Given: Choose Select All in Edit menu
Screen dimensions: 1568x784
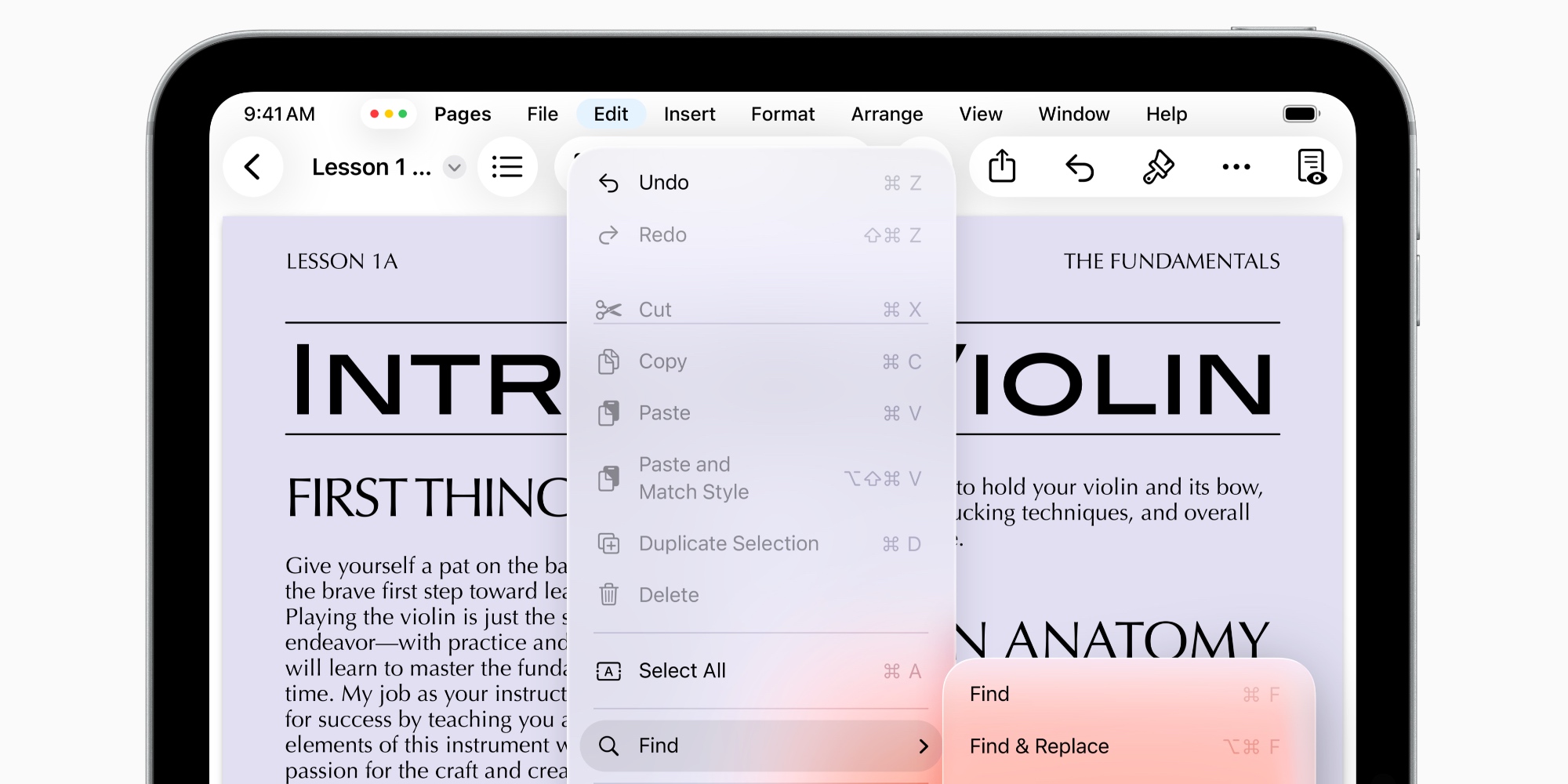Looking at the screenshot, I should coord(682,671).
